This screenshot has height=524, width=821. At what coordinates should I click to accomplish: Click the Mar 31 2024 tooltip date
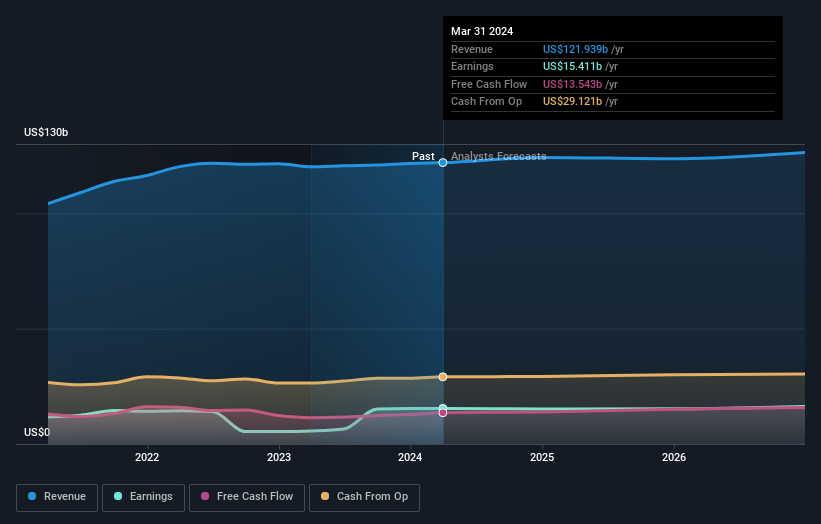(482, 31)
